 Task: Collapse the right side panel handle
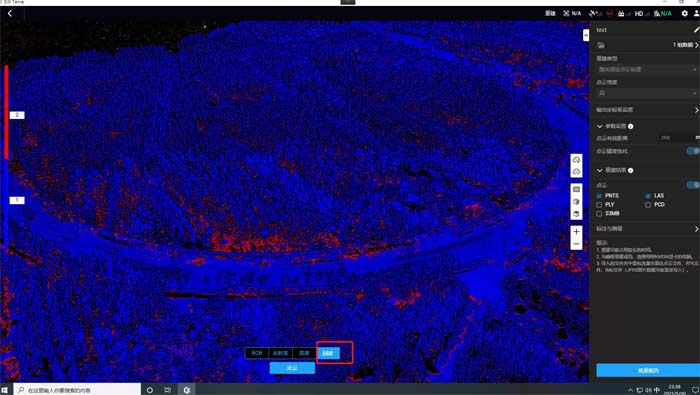pos(586,35)
